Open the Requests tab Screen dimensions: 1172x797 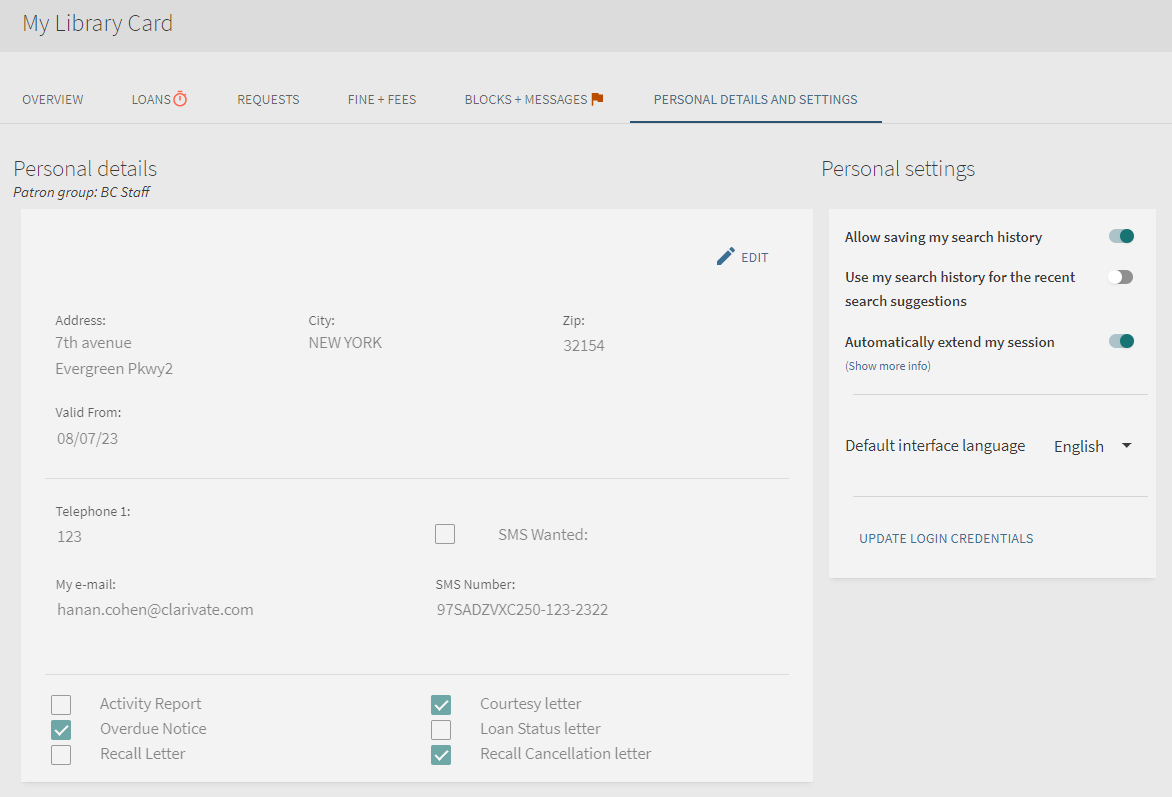point(268,100)
